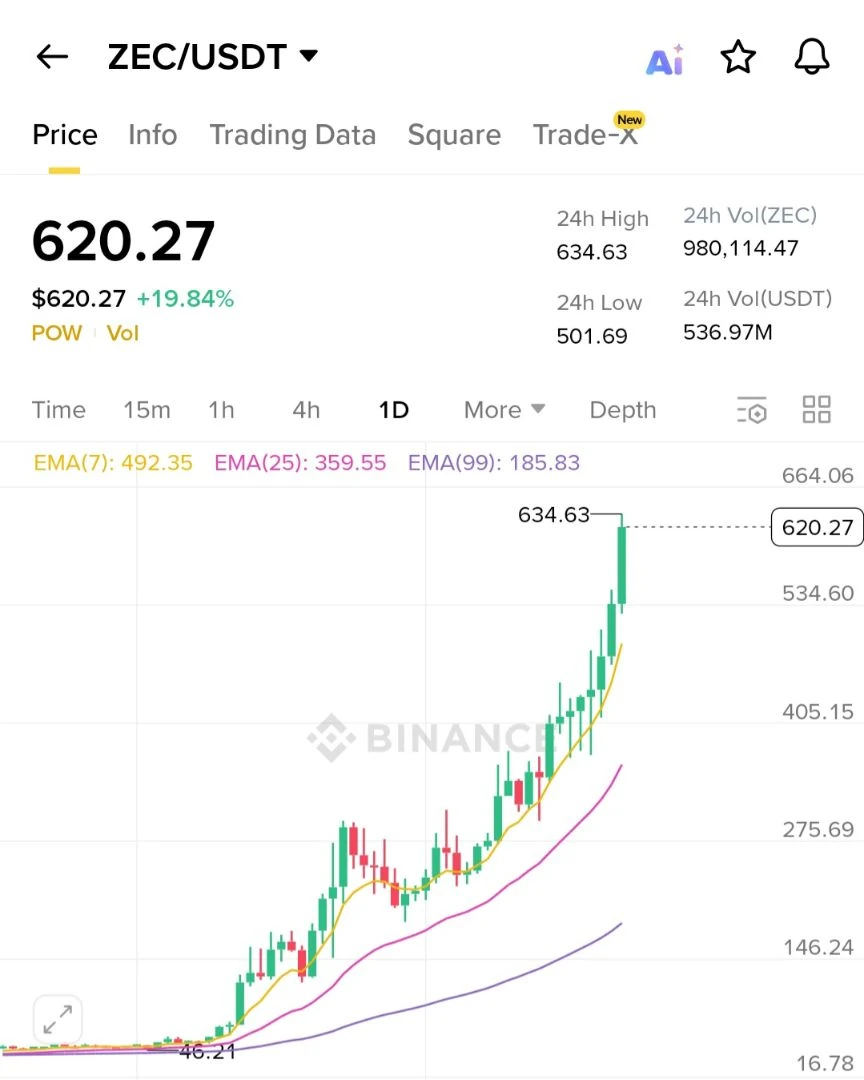Switch to the Info tab
The width and height of the screenshot is (864, 1080).
click(x=153, y=134)
